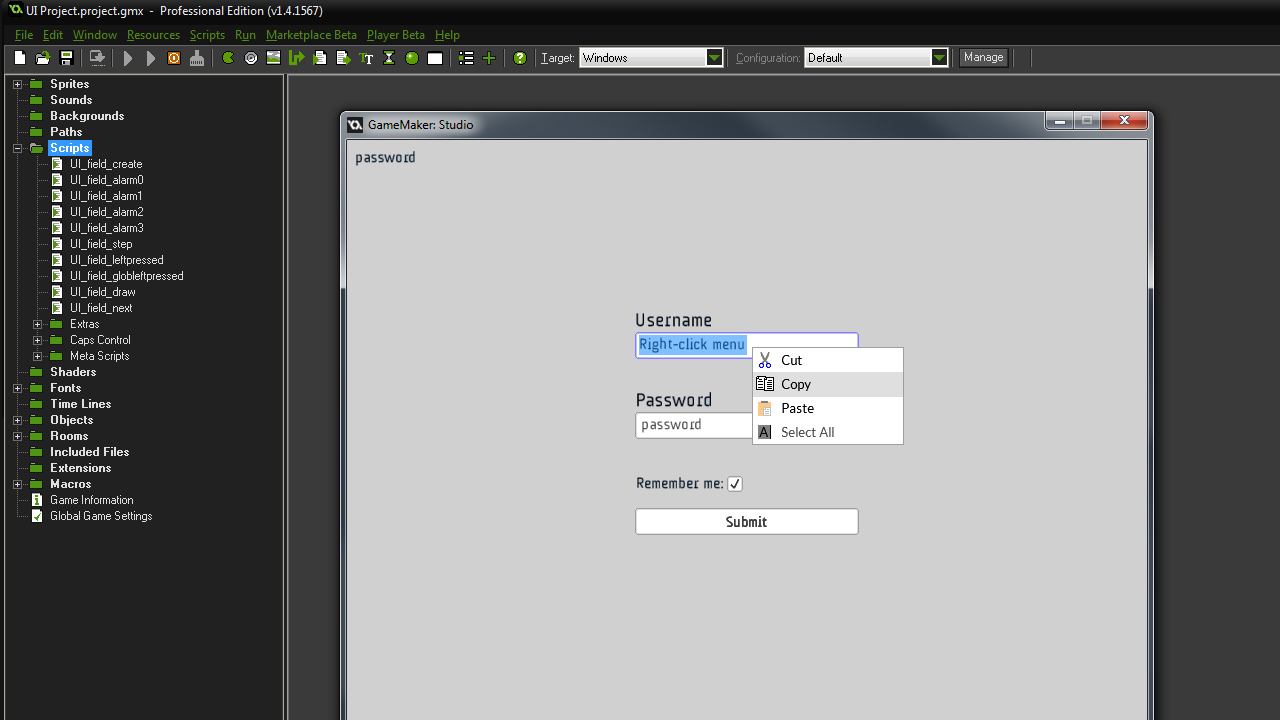
Task: Click the Create room white rectangle icon
Action: coord(435,58)
